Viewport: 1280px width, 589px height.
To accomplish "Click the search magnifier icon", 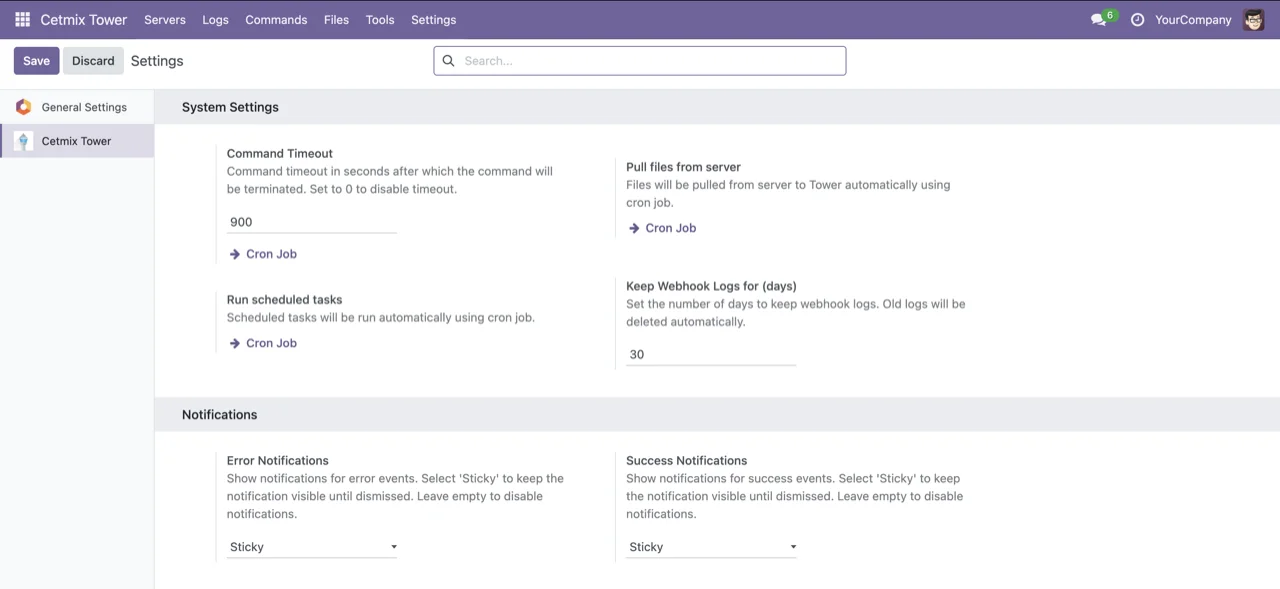I will tap(448, 61).
